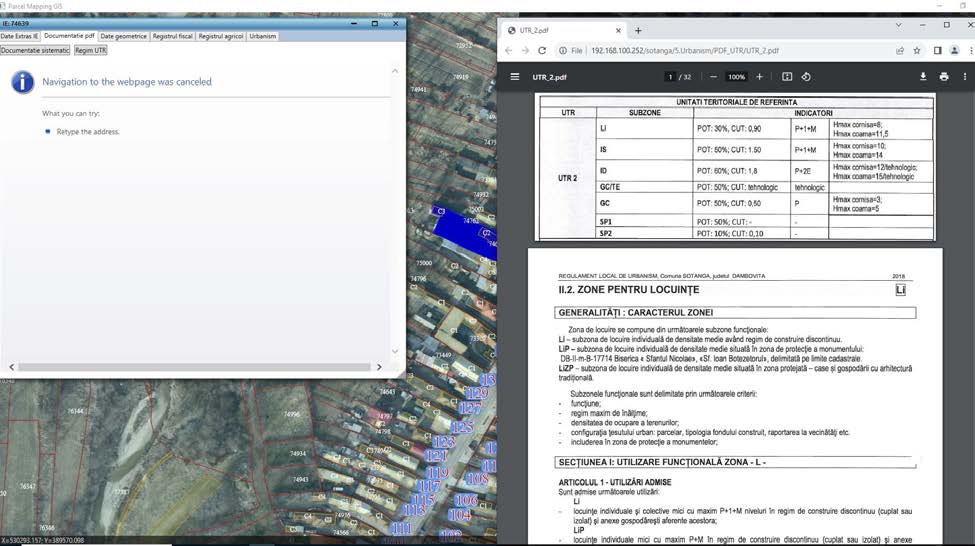Select the Registrul fiscal tab
This screenshot has width=975, height=546.
(x=172, y=36)
